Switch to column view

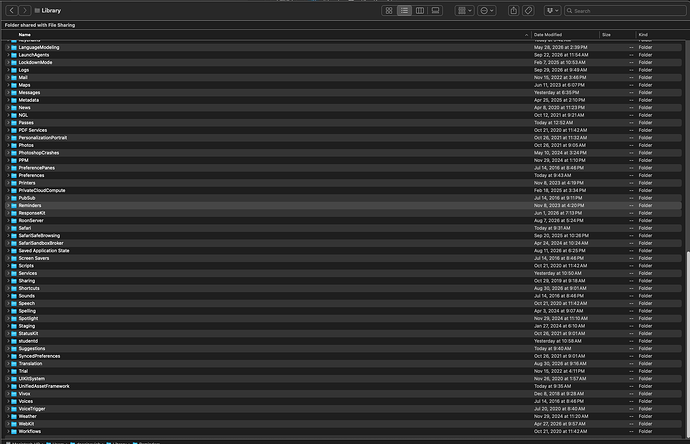[x=420, y=11]
